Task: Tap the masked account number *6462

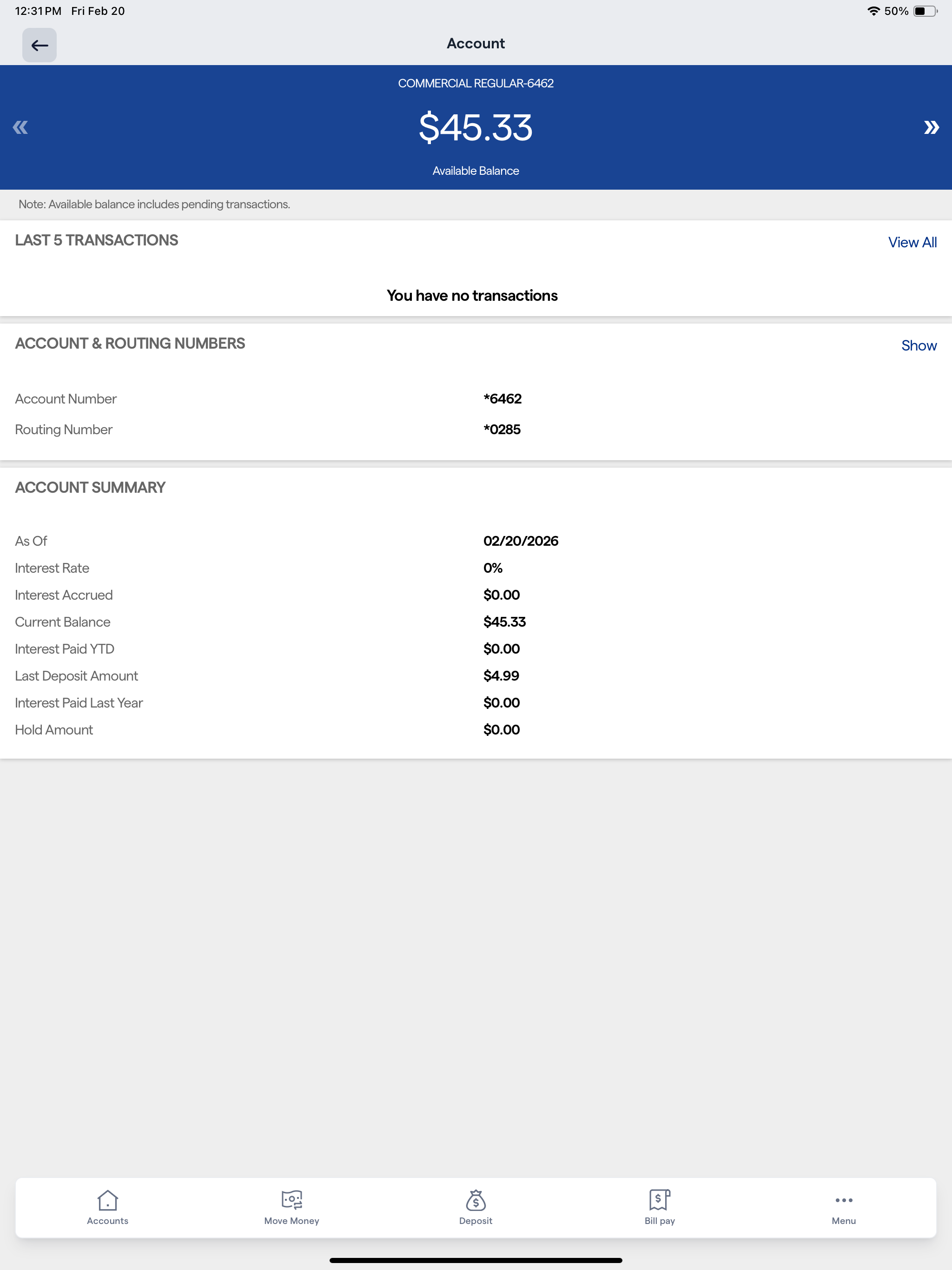Action: coord(502,398)
